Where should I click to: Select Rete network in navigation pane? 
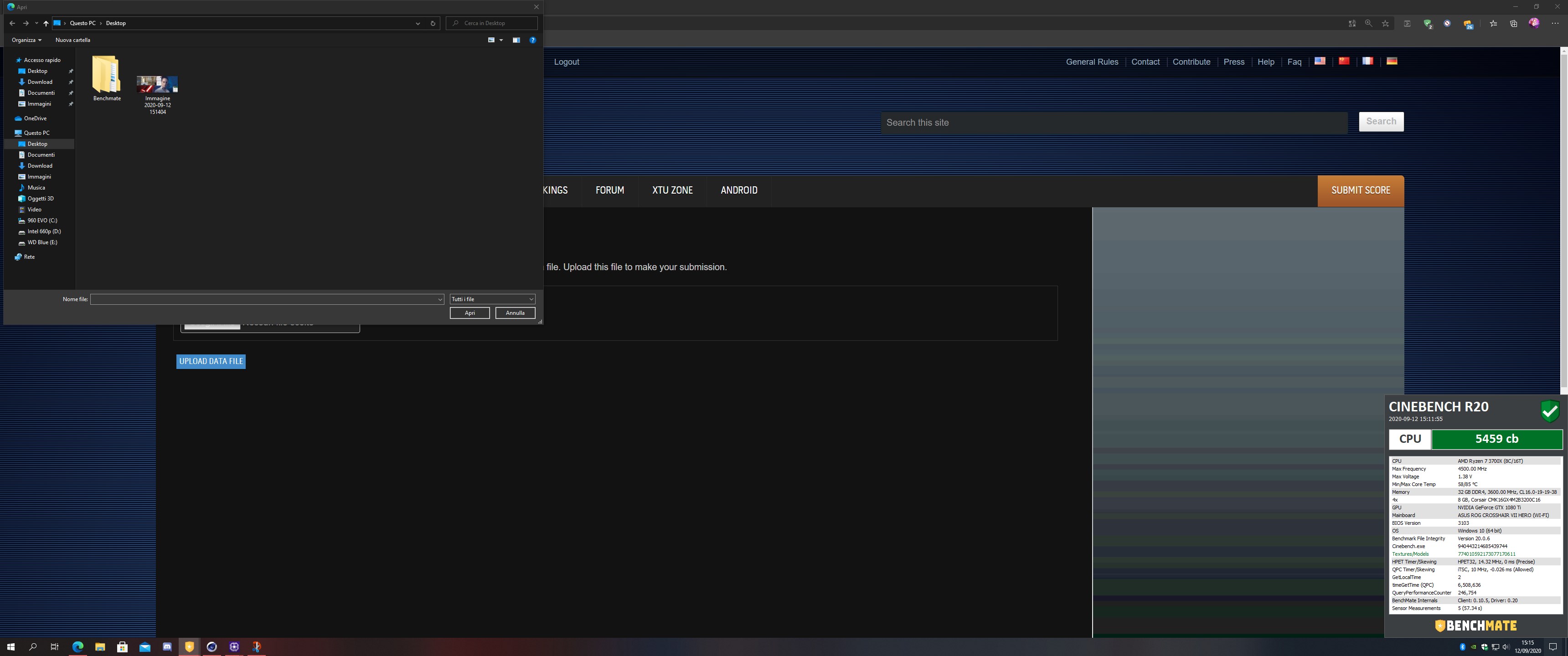[29, 257]
